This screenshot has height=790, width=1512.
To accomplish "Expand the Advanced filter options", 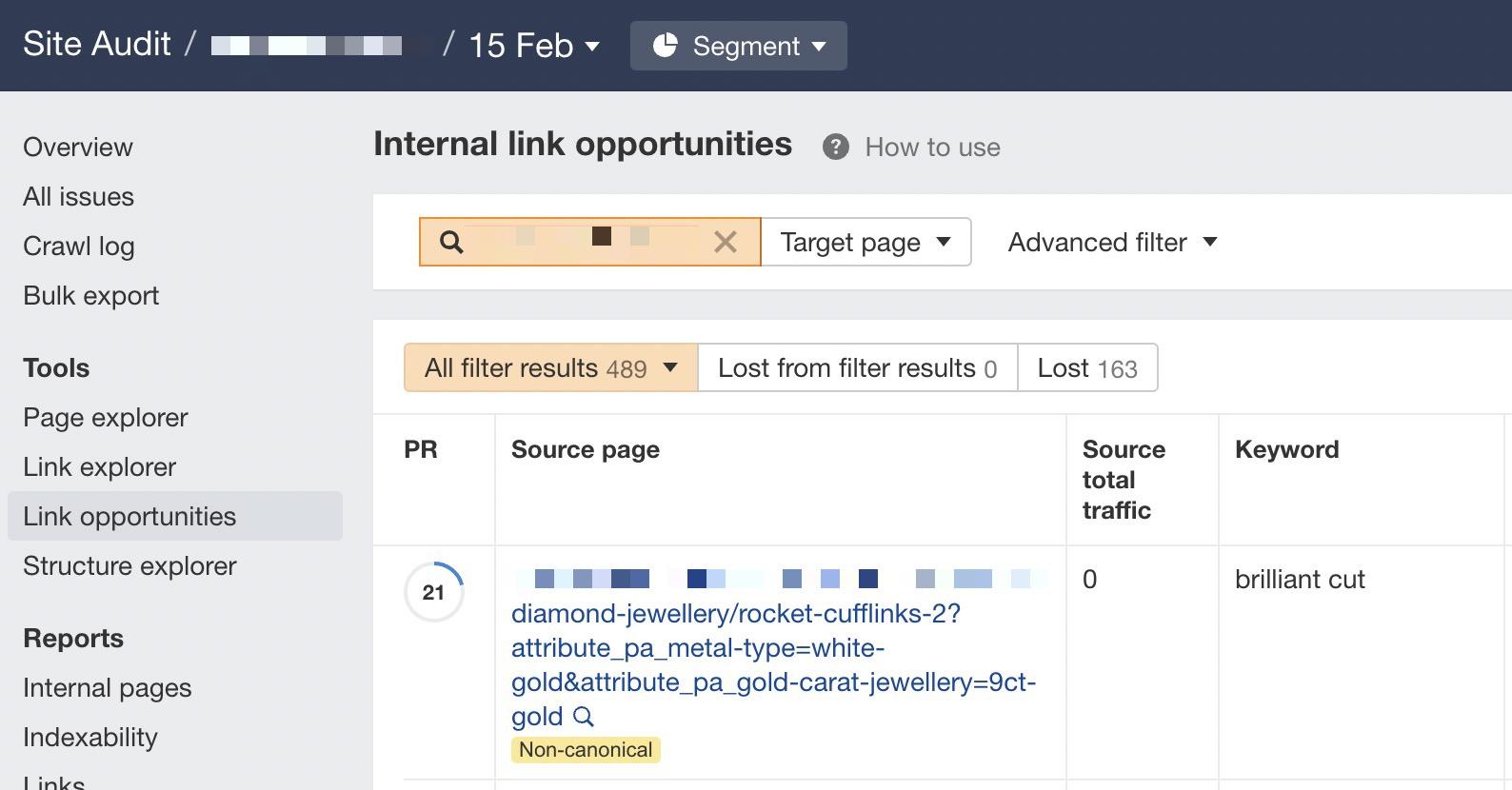I will click(1110, 242).
